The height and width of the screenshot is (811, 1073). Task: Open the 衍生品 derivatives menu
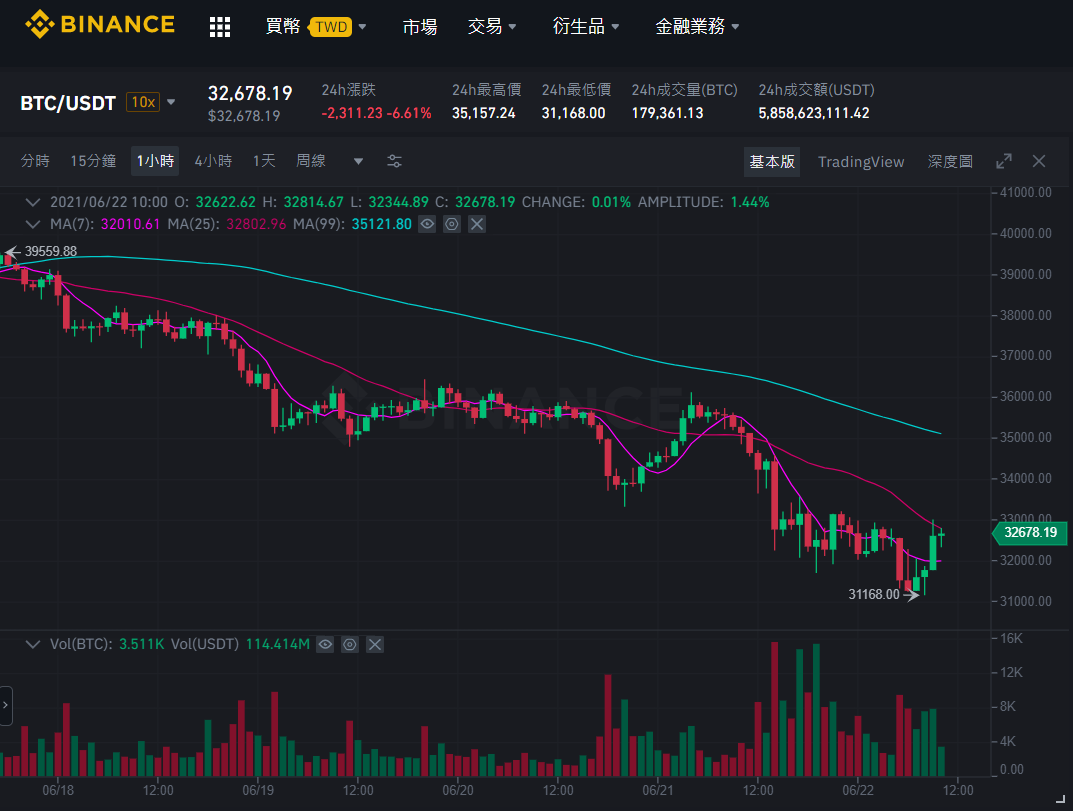[586, 27]
